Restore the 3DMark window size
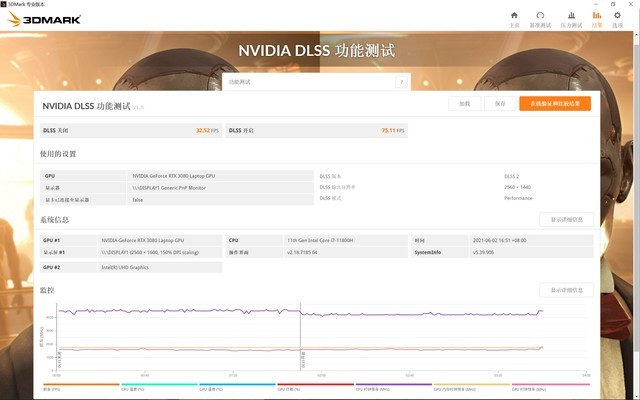The width and height of the screenshot is (640, 400). point(613,4)
